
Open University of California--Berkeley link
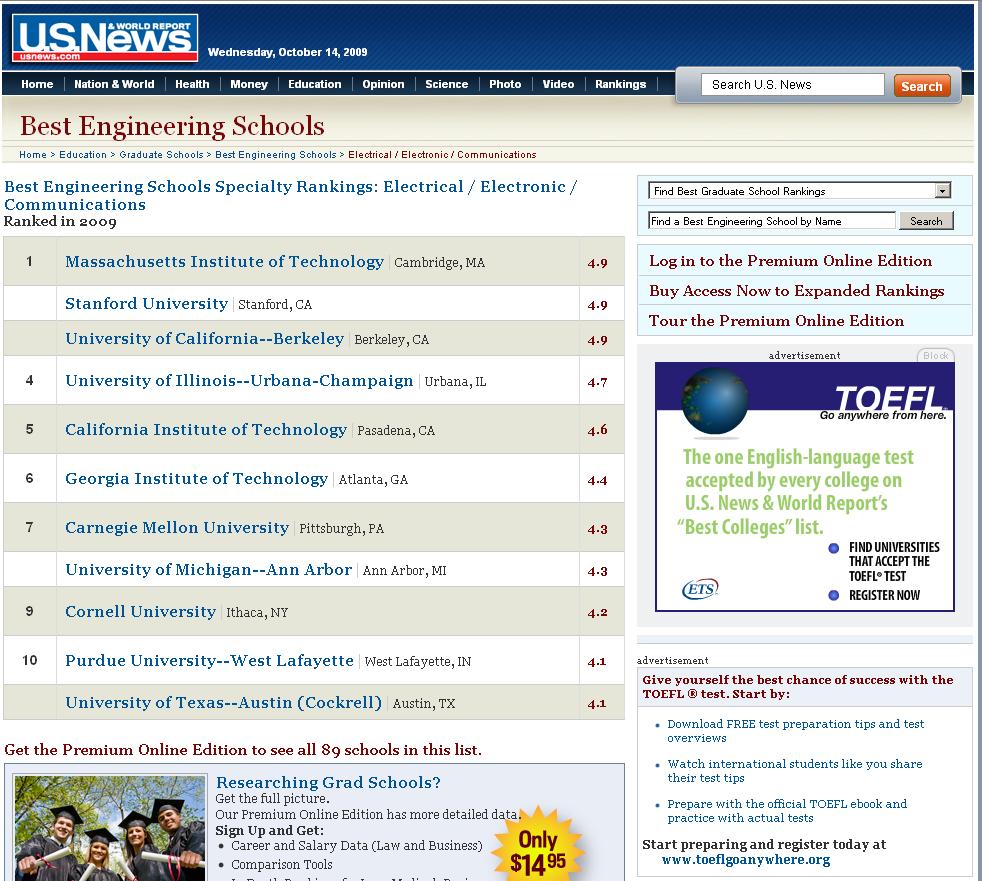click(205, 339)
